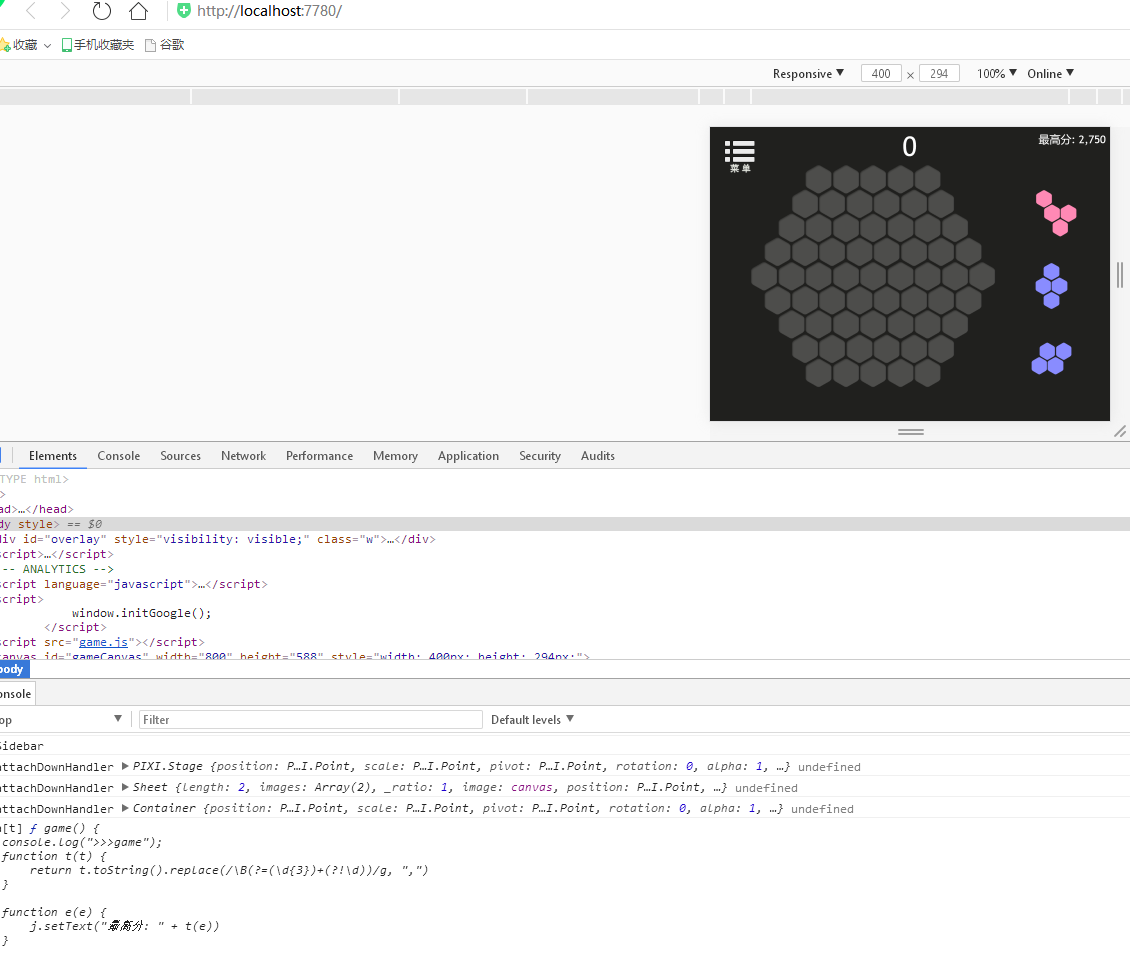The width and height of the screenshot is (1130, 960).
Task: Click the browser forward arrow
Action: 65,11
